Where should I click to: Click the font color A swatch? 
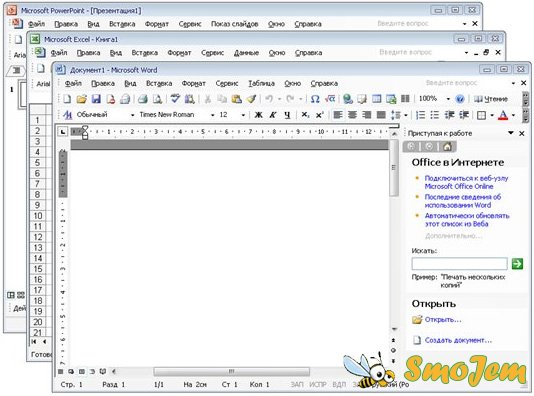pos(503,115)
